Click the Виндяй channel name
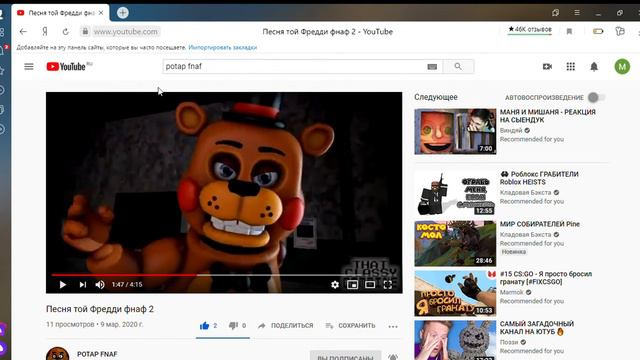Viewport: 640px width, 360px height. point(511,131)
